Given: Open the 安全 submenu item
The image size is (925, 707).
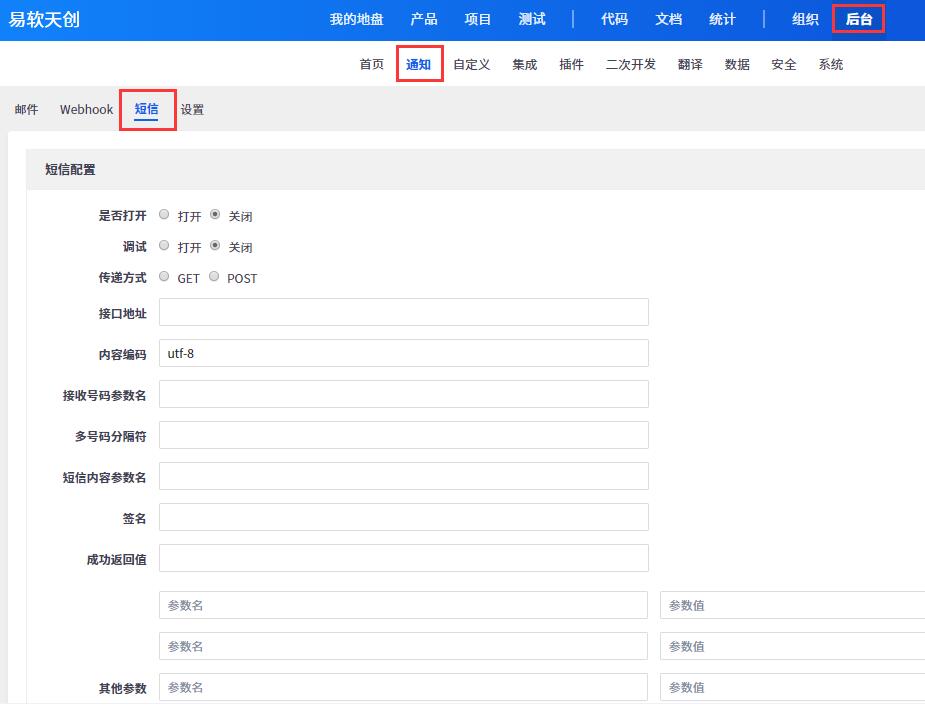Looking at the screenshot, I should click(x=784, y=64).
